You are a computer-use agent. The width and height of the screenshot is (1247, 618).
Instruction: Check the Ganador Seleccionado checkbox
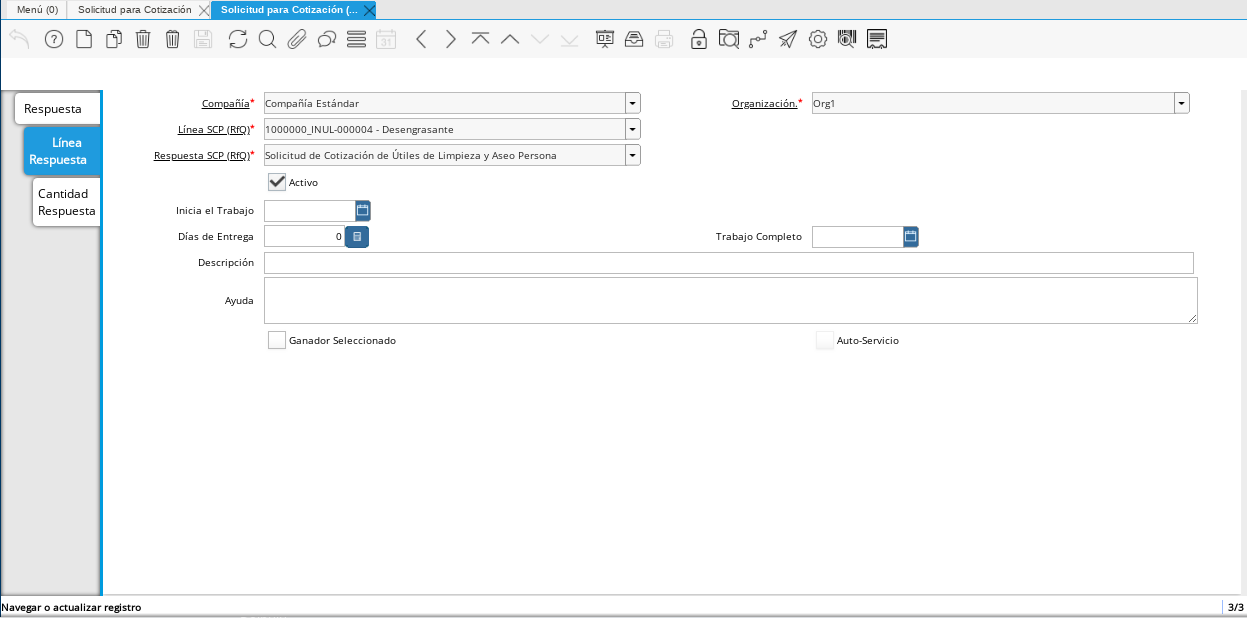pyautogui.click(x=277, y=340)
